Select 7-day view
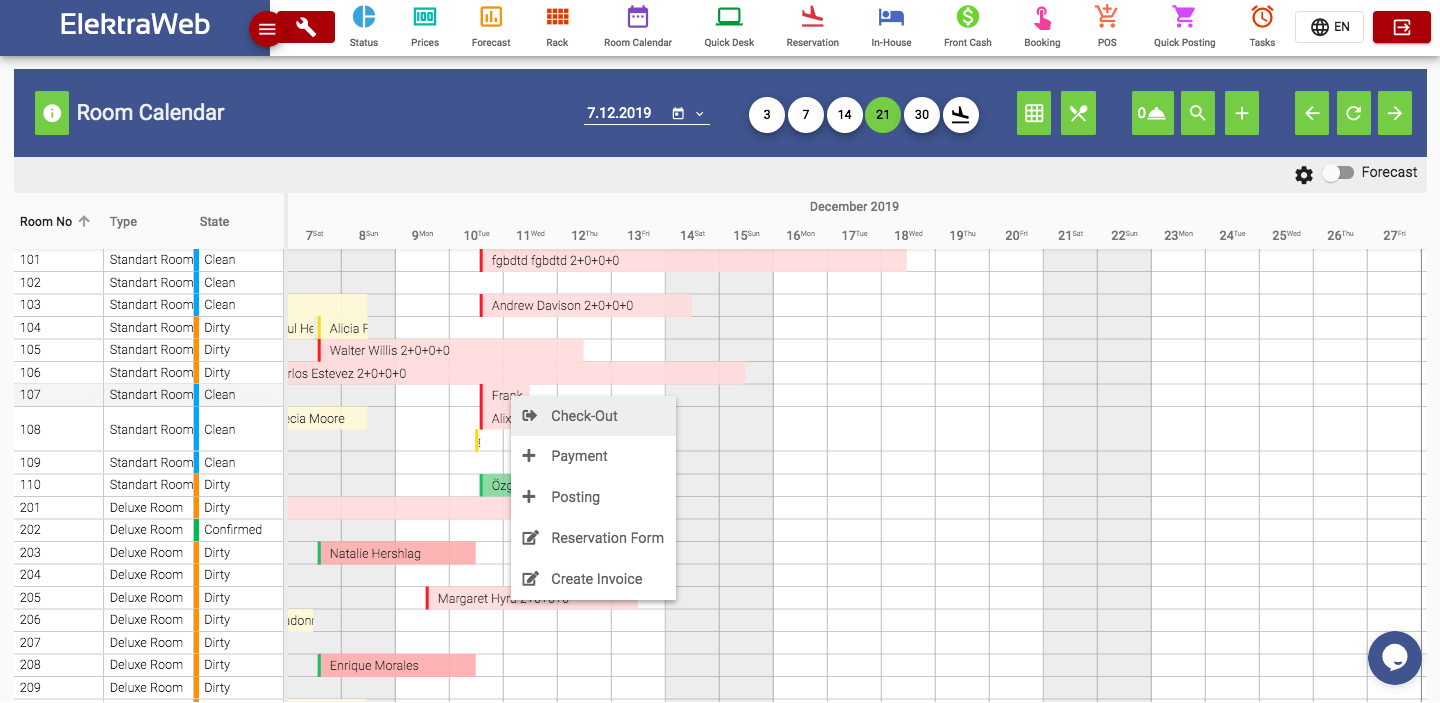The height and width of the screenshot is (703, 1440). [805, 114]
